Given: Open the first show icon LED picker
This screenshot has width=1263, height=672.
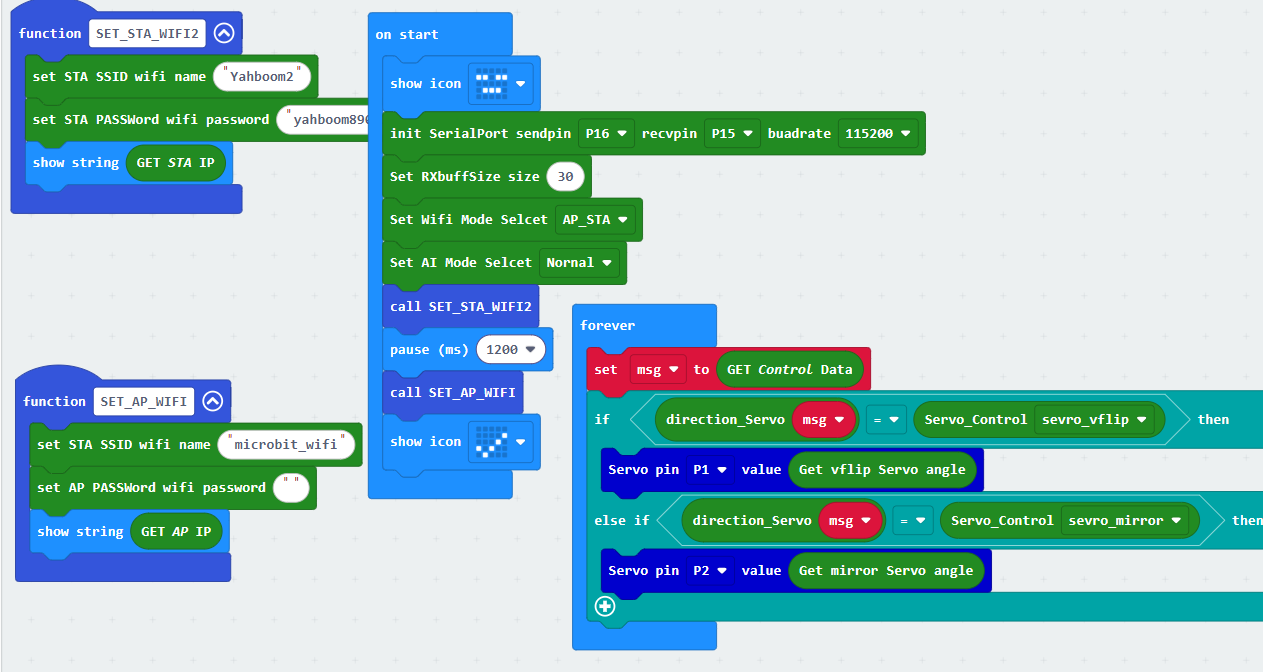Looking at the screenshot, I should click(501, 84).
